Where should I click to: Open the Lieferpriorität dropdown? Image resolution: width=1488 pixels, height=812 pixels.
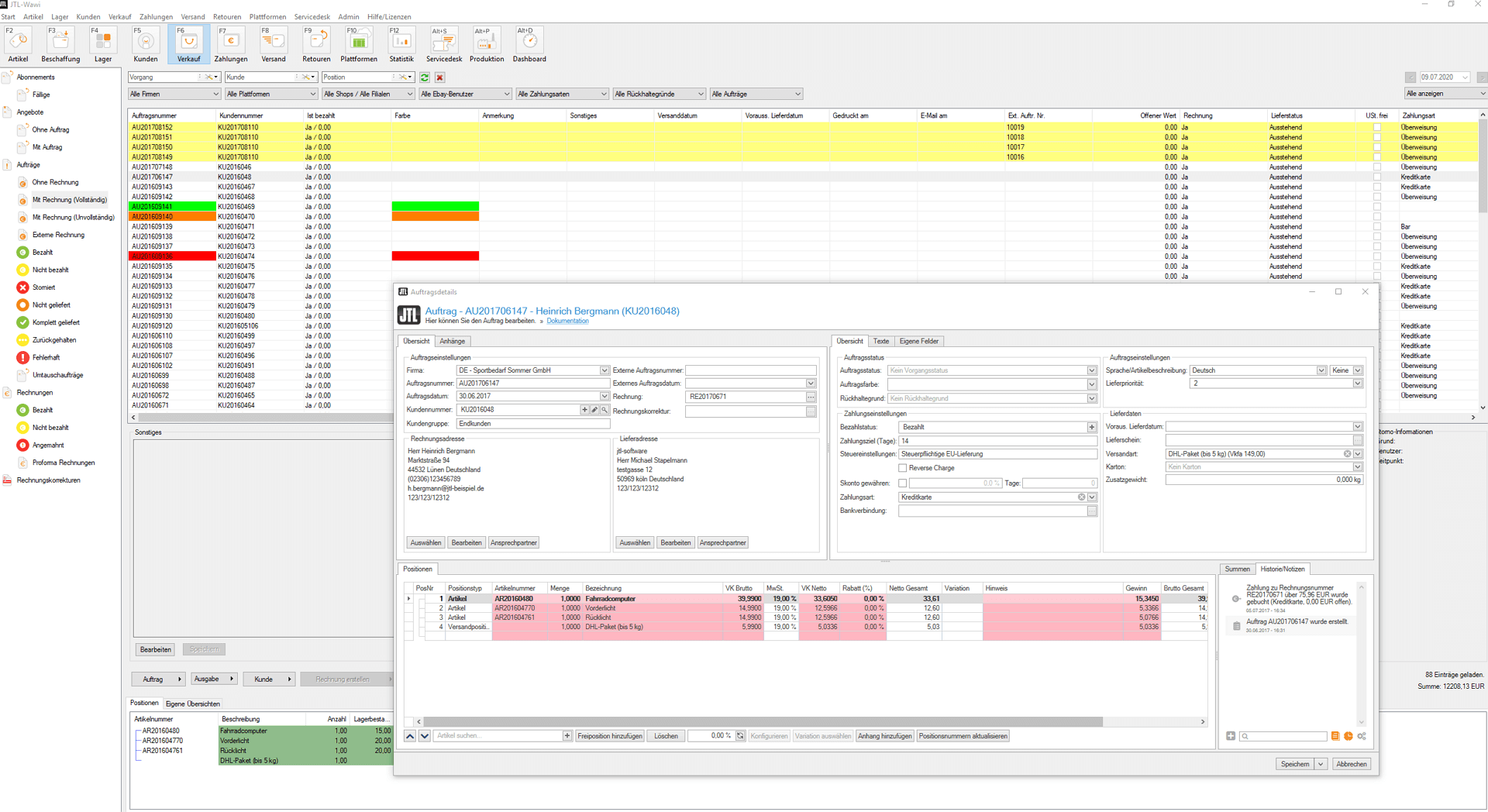pos(1357,384)
